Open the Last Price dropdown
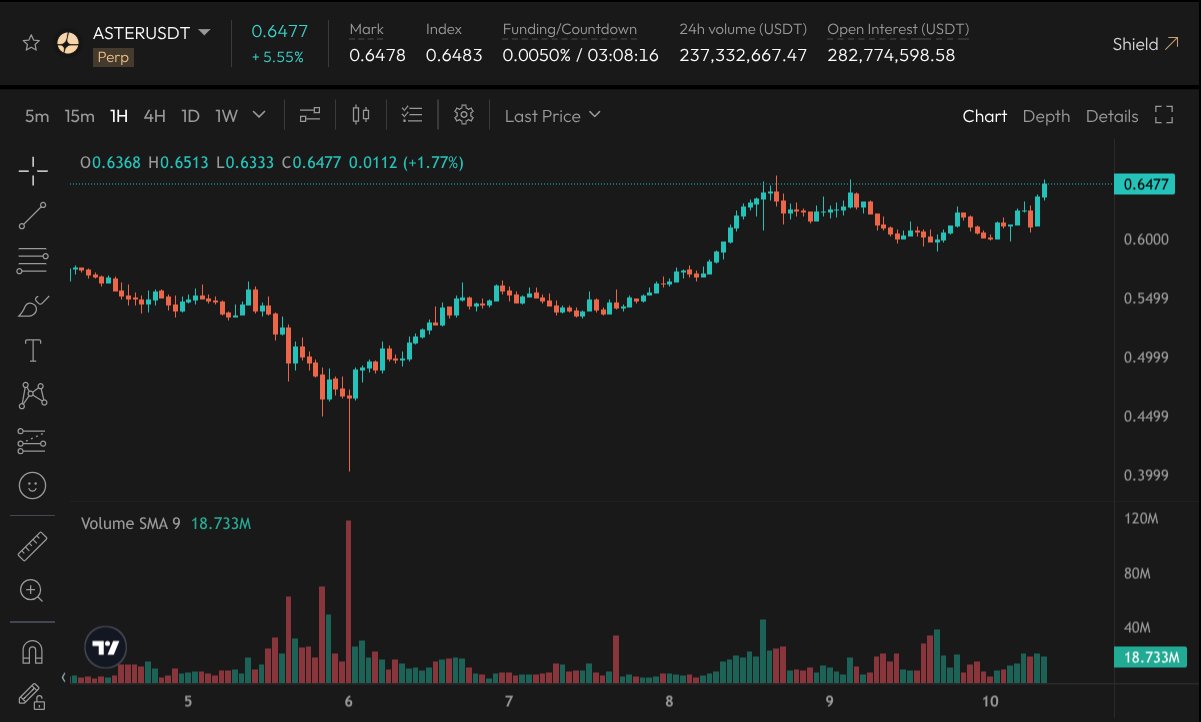 [x=552, y=116]
